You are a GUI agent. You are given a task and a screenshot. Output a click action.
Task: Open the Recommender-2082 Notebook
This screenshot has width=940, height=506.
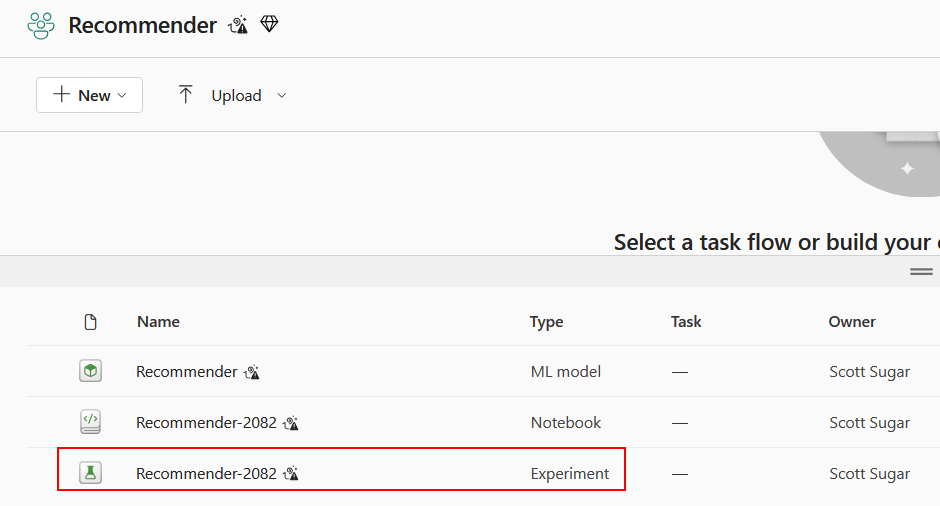click(206, 423)
